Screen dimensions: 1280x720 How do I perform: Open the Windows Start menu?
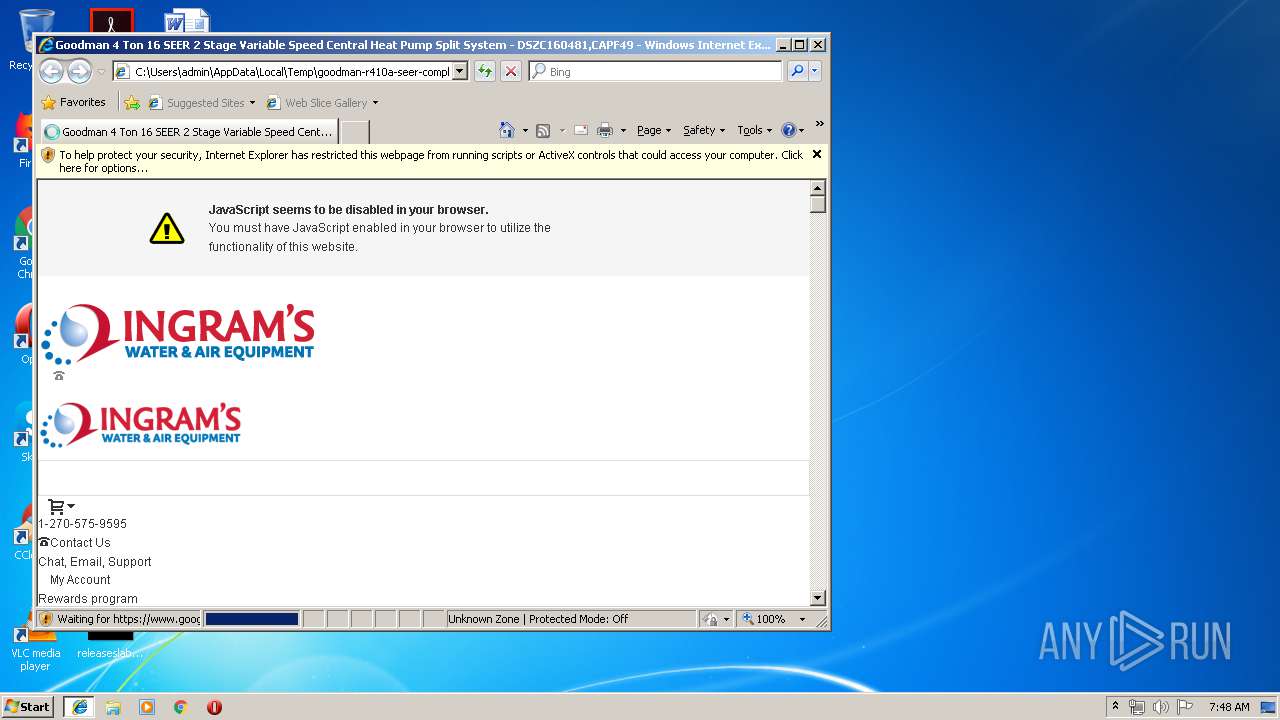28,706
